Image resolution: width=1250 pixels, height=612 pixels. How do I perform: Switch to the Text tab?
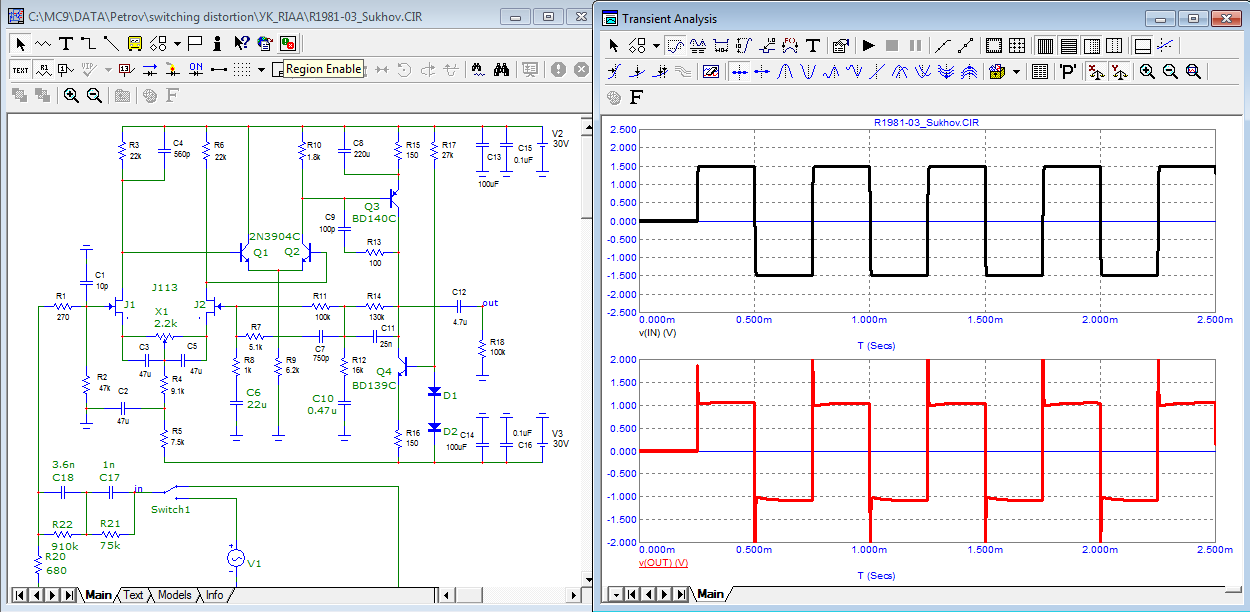[x=133, y=595]
